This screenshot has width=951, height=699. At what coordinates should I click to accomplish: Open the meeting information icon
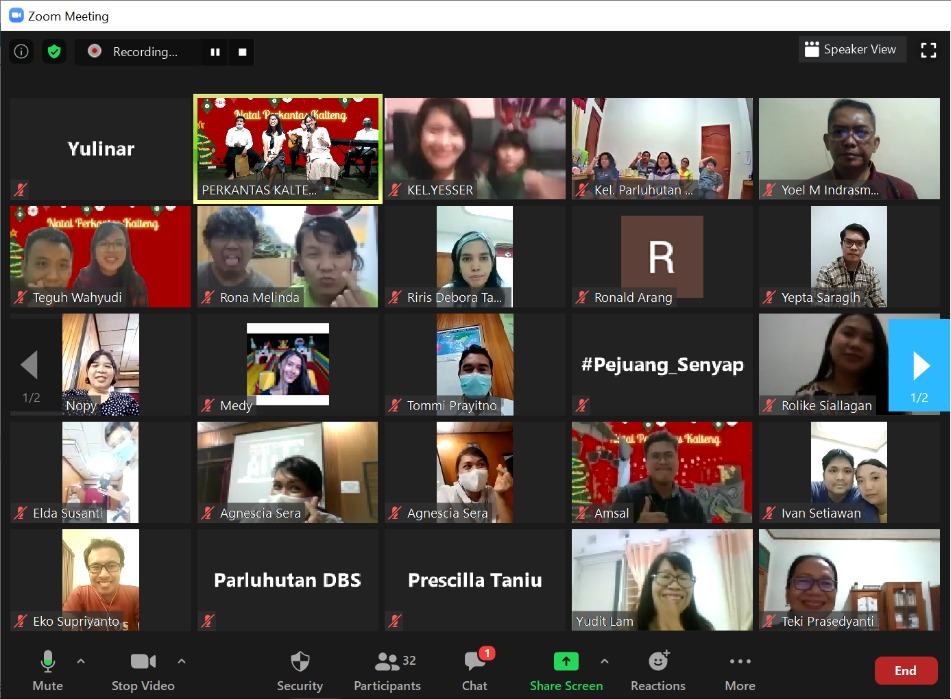[x=21, y=51]
